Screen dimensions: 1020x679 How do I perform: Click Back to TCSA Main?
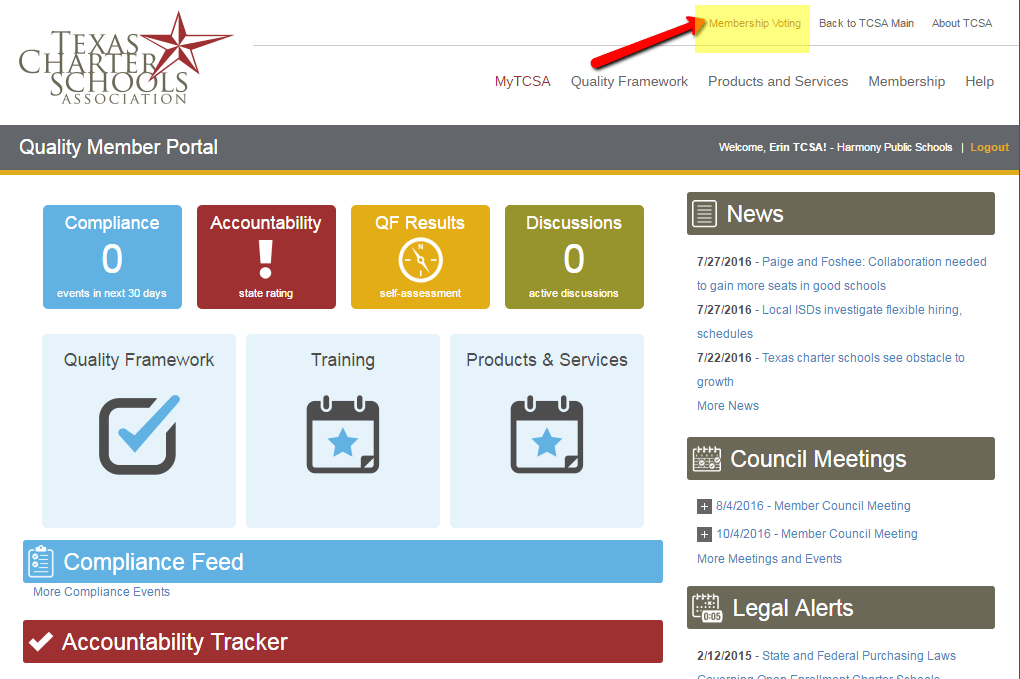[866, 23]
